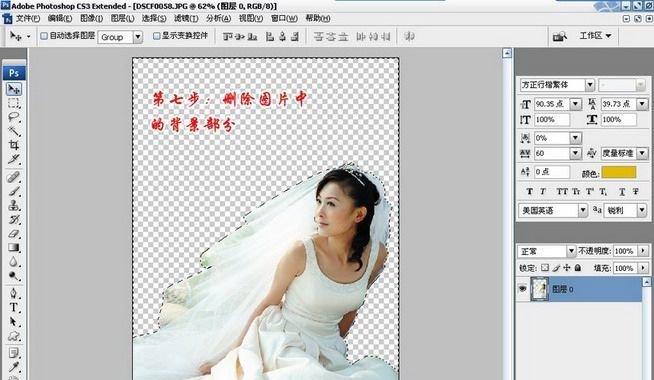Select the Gradient tool
Viewport: 654px width, 380px height.
(x=14, y=248)
